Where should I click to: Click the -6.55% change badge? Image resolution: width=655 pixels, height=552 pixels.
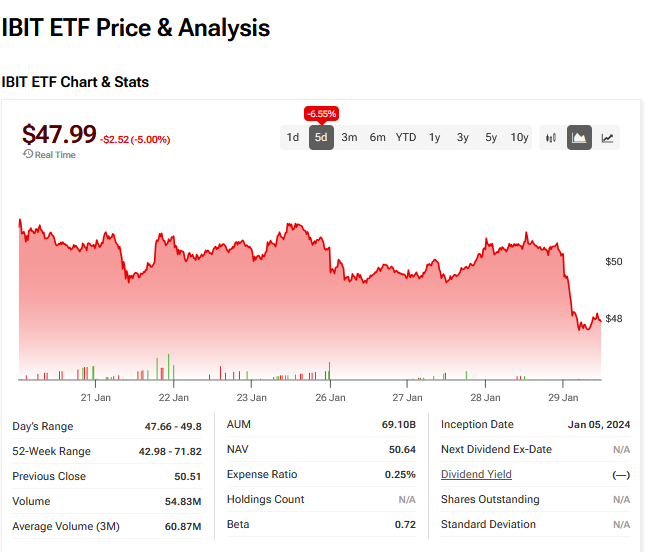click(322, 114)
